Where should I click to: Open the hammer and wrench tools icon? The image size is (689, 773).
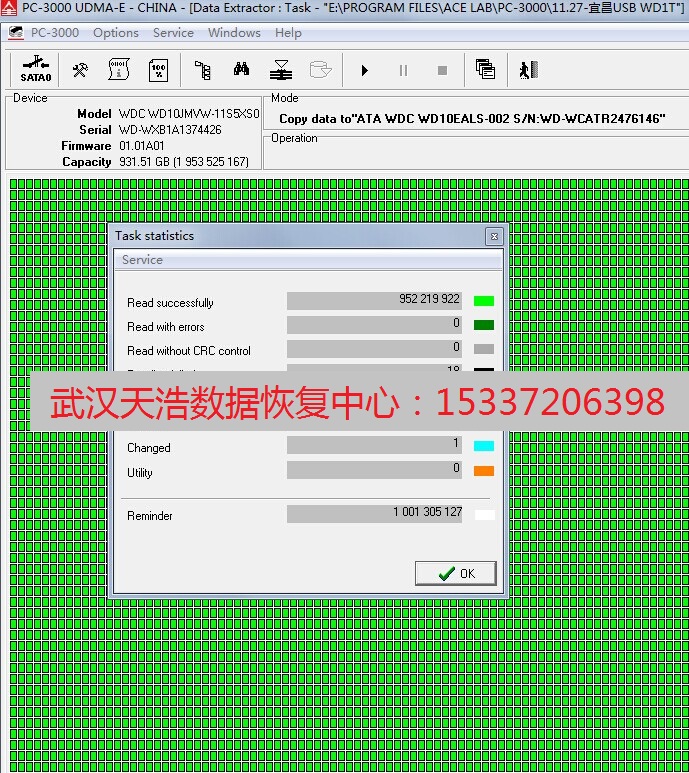pyautogui.click(x=80, y=70)
